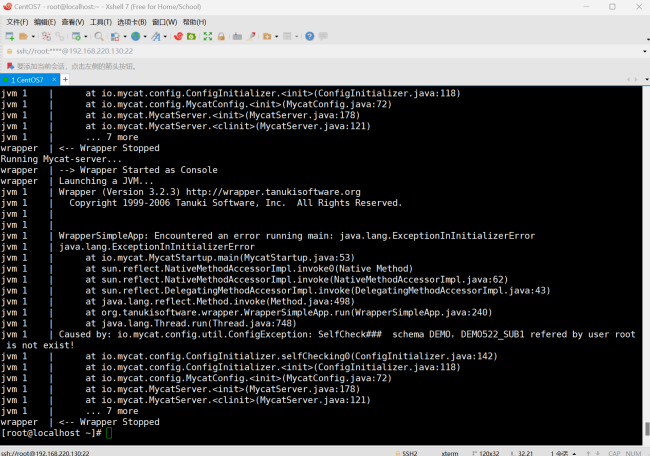Screen dimensions: 650x456
Task: Click the xterm status bar entry
Action: tap(450, 453)
